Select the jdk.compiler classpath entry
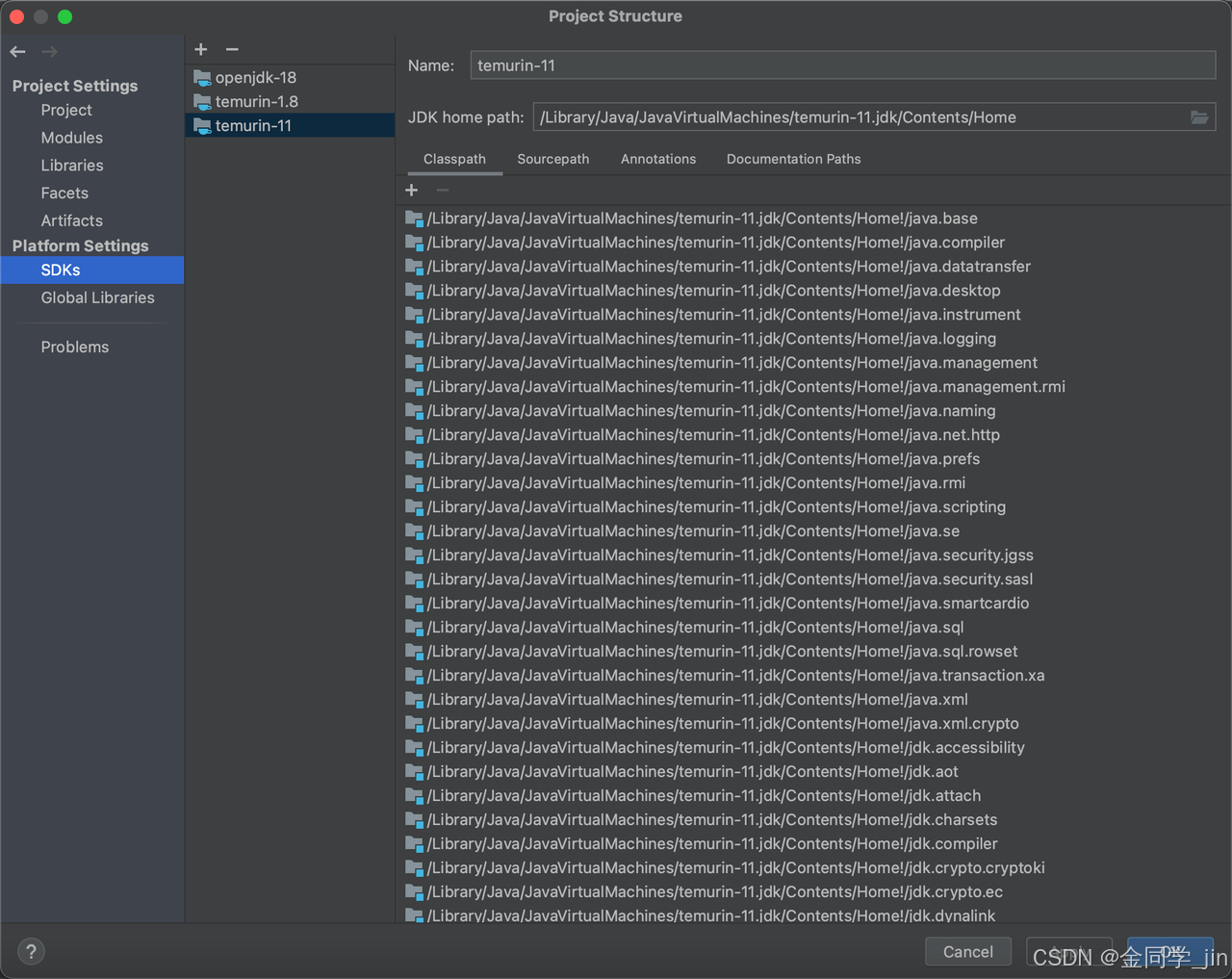 click(x=712, y=844)
